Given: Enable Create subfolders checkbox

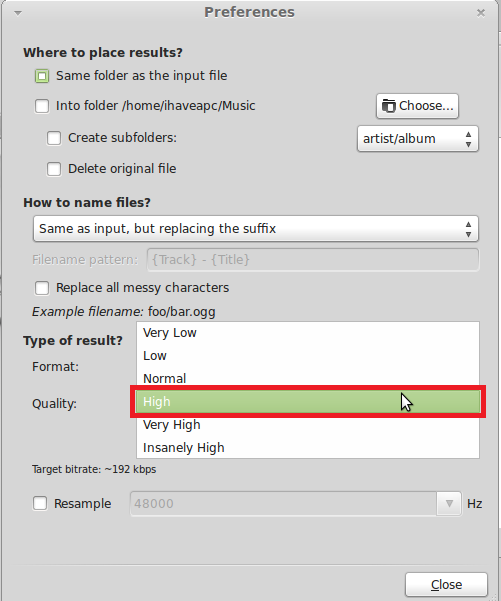Looking at the screenshot, I should pyautogui.click(x=54, y=138).
